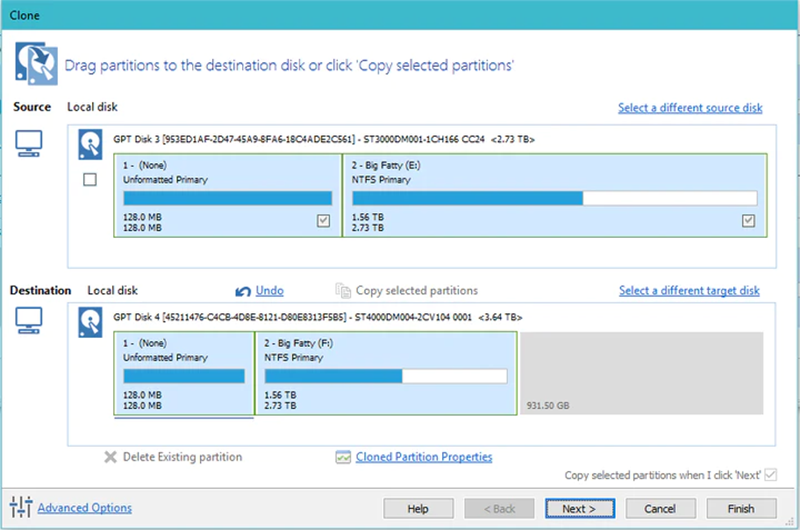Toggle 'Copy selected partitions when I click Next'
This screenshot has height=530, width=800.
(x=771, y=475)
